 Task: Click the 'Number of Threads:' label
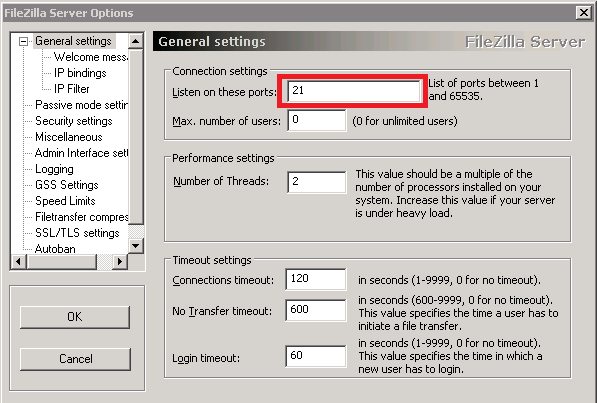[221, 181]
